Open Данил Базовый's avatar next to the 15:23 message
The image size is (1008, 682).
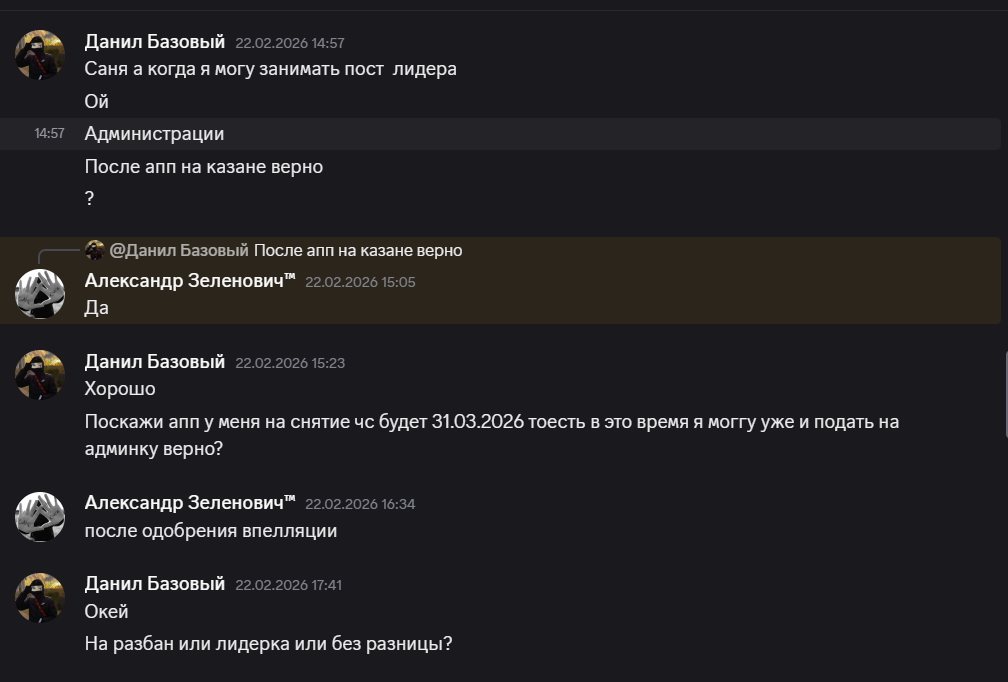tap(40, 375)
